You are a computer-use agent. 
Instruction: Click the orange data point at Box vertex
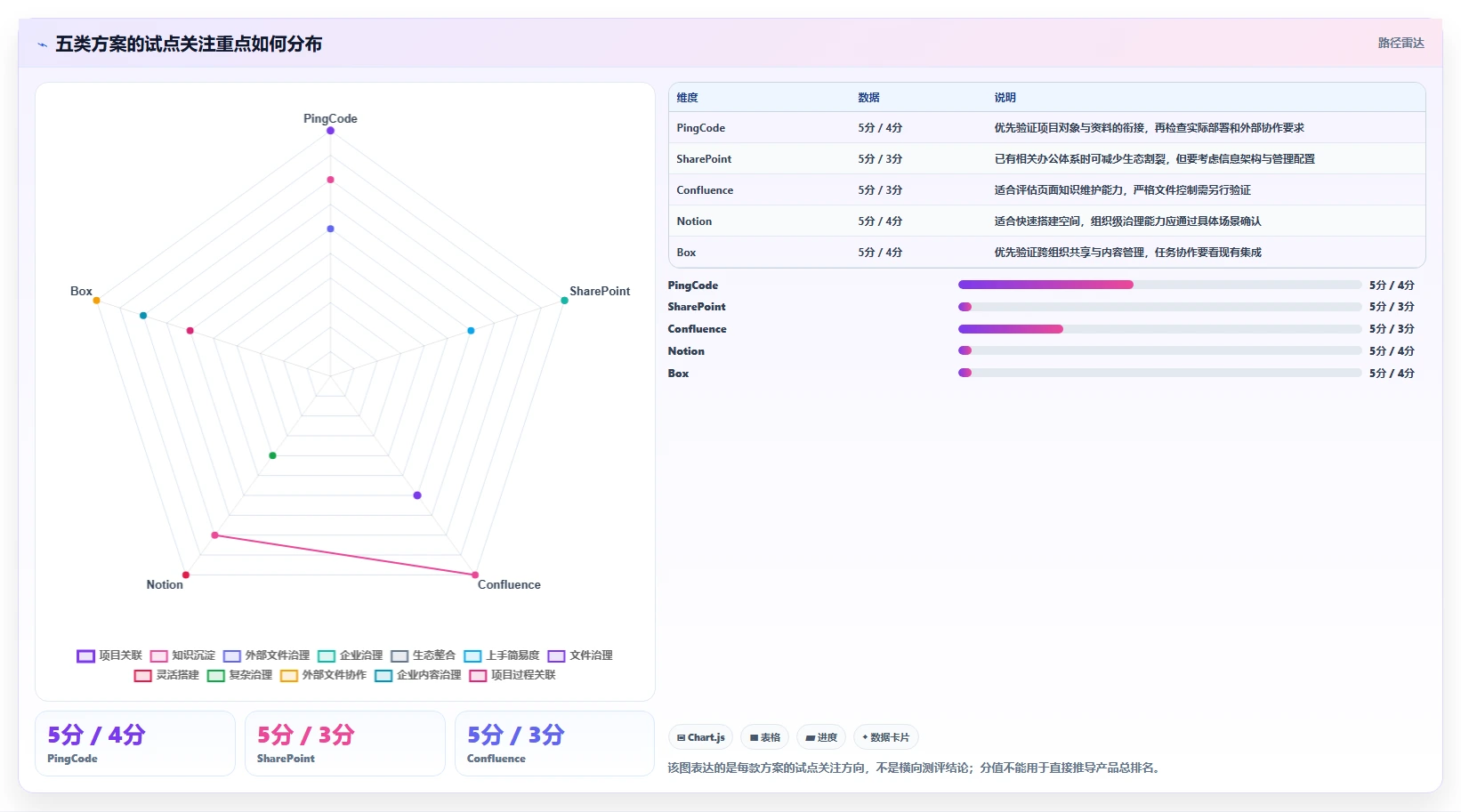tap(96, 301)
